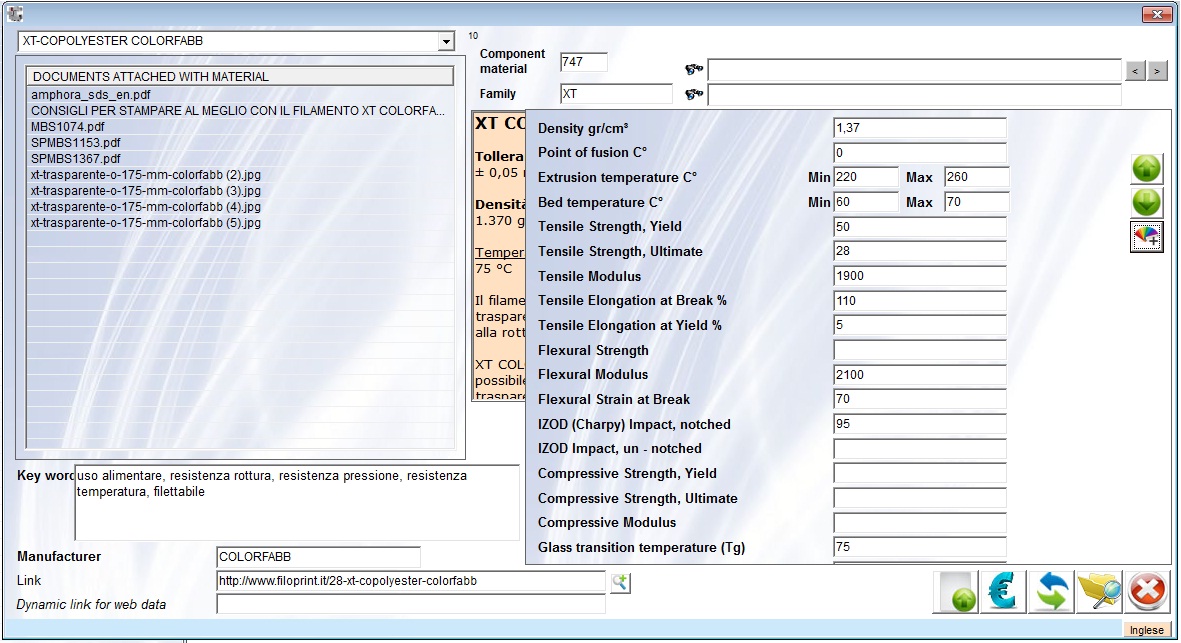This screenshot has width=1181, height=643.
Task: Click Tensile Strength, Ultimate field
Action: (x=920, y=251)
